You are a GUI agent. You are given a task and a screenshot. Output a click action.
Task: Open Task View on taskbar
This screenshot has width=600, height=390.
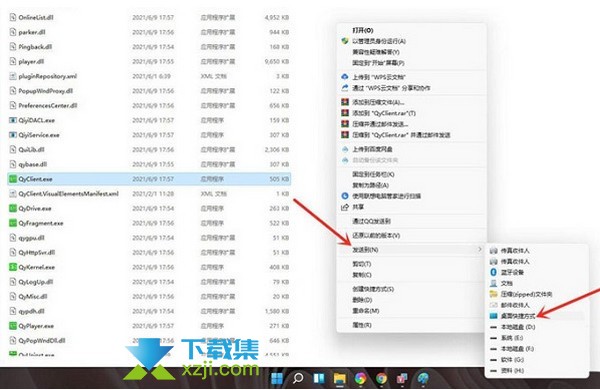318,379
